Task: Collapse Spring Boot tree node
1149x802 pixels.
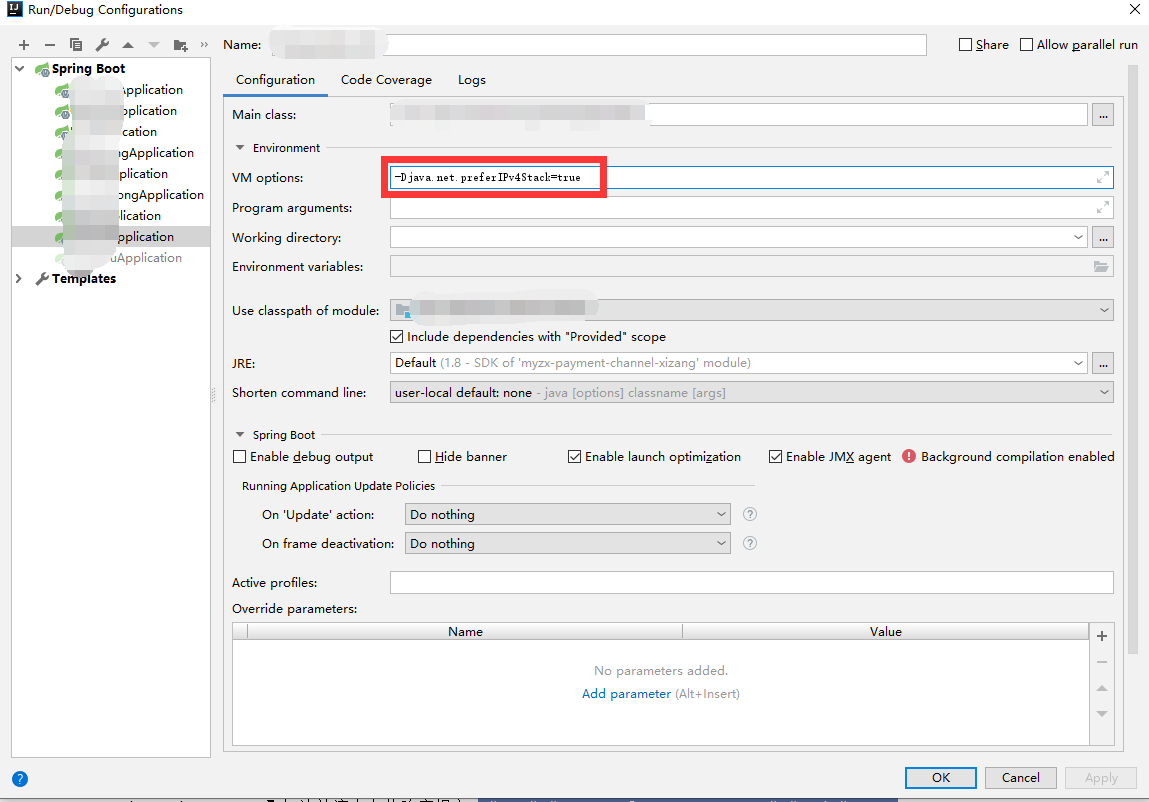Action: [x=20, y=68]
